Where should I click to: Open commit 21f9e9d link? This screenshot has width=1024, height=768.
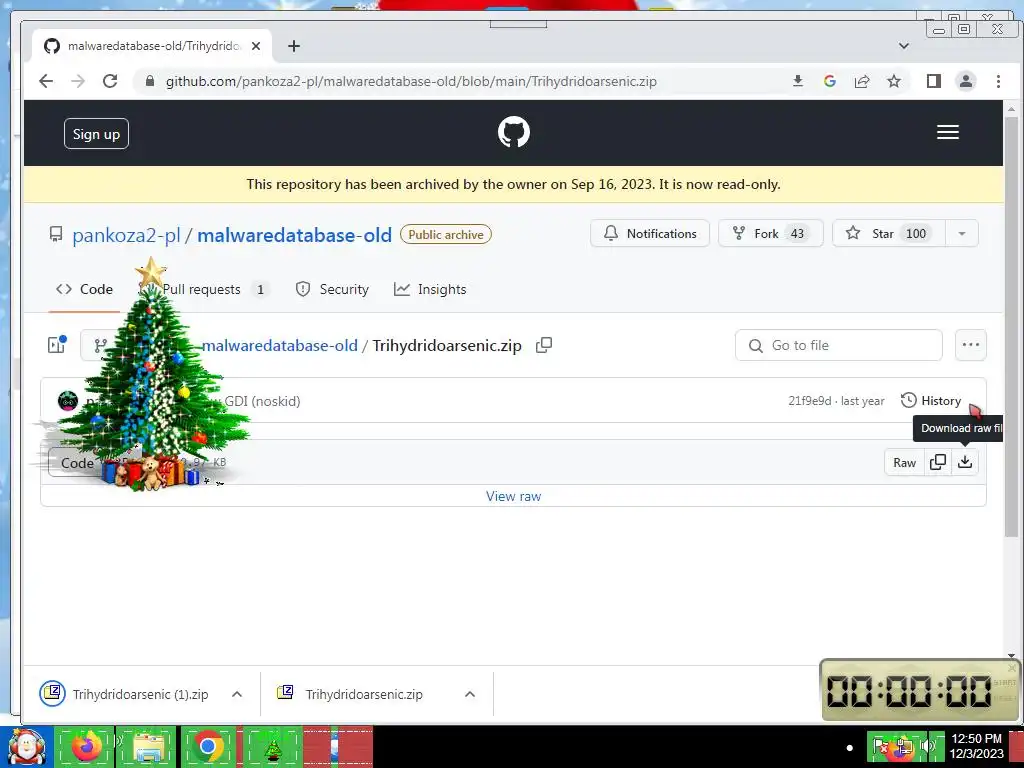point(810,401)
